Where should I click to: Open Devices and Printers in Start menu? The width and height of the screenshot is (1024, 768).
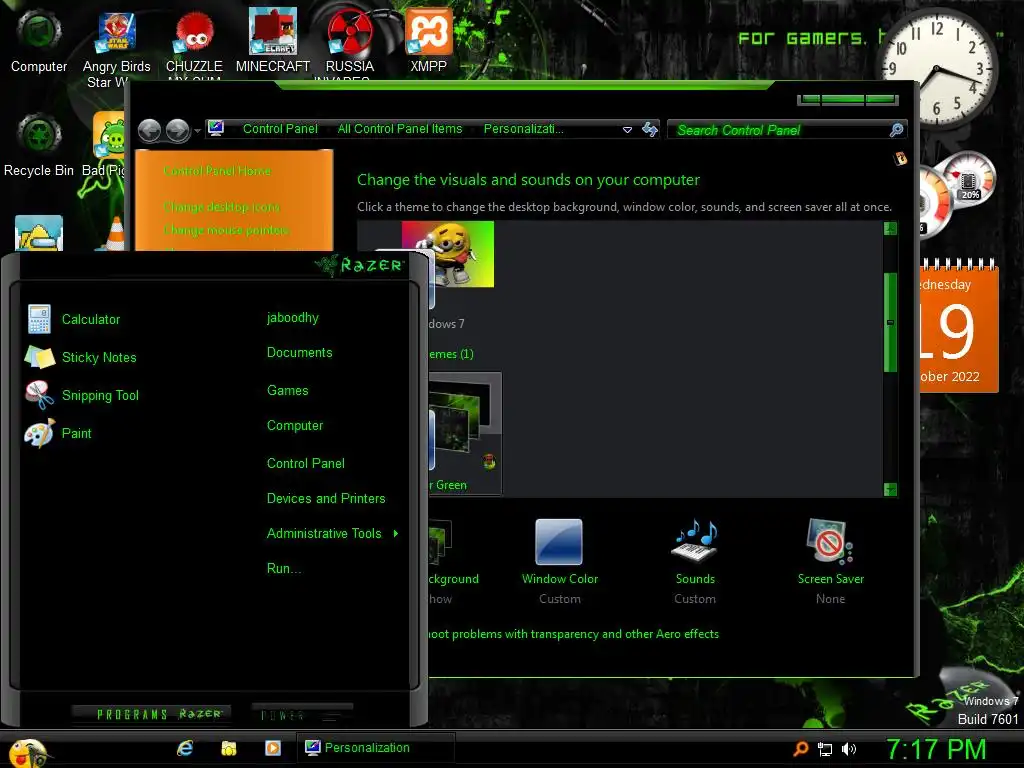click(326, 498)
